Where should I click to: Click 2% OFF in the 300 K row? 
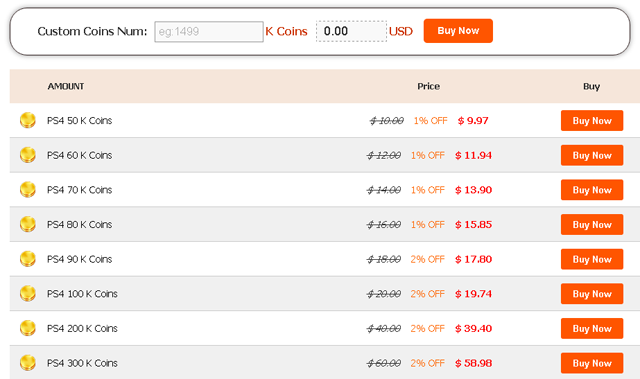(x=427, y=363)
